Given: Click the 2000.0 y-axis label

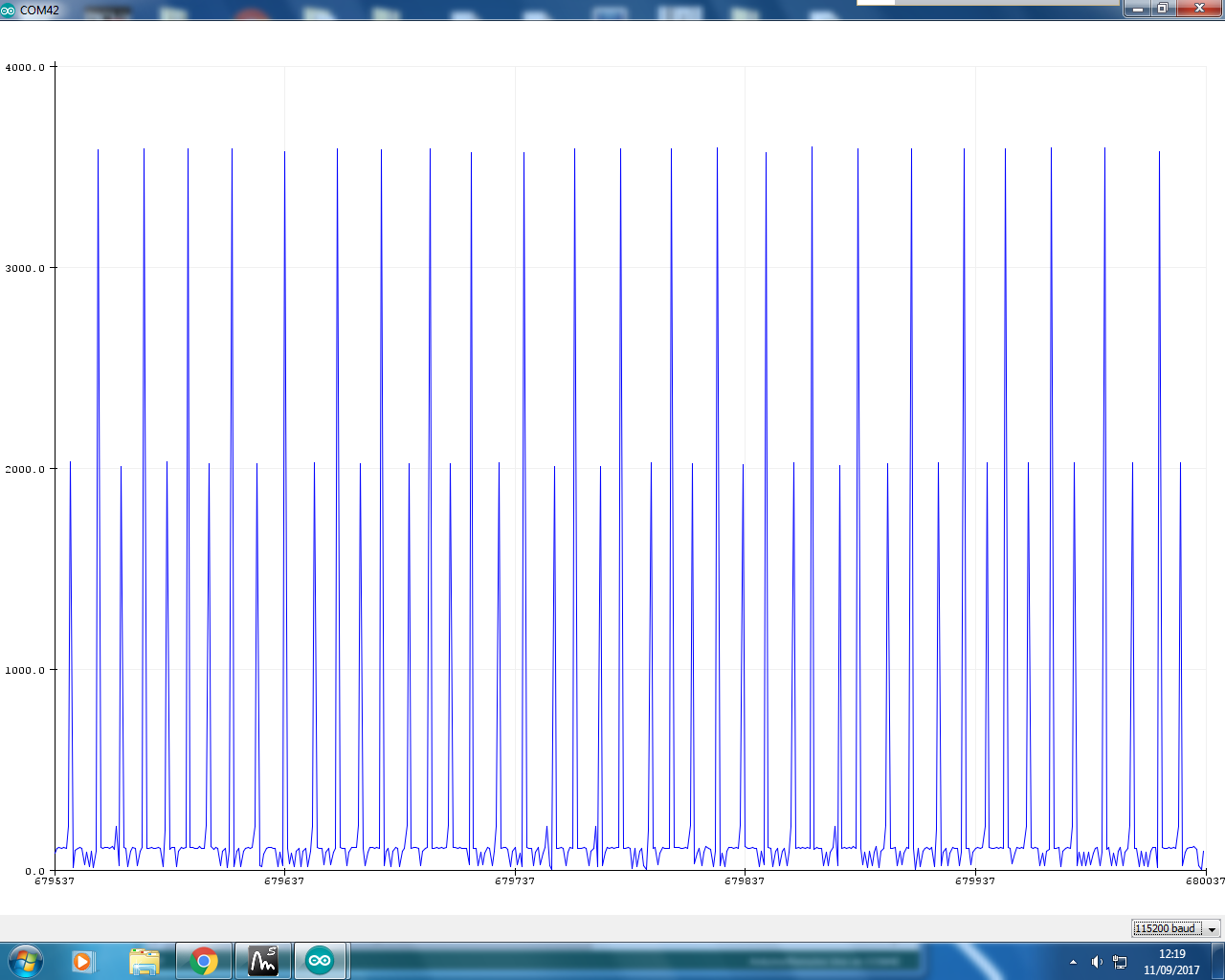Looking at the screenshot, I should pos(25,469).
